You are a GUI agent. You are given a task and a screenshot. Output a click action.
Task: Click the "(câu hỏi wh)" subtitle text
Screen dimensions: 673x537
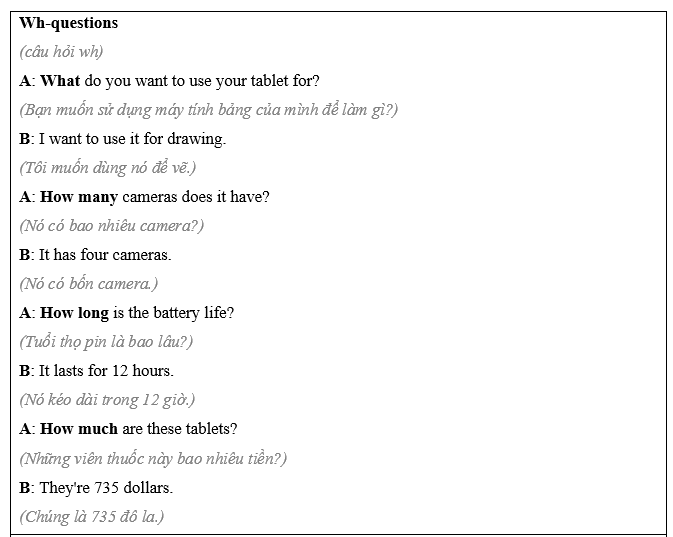tap(61, 51)
